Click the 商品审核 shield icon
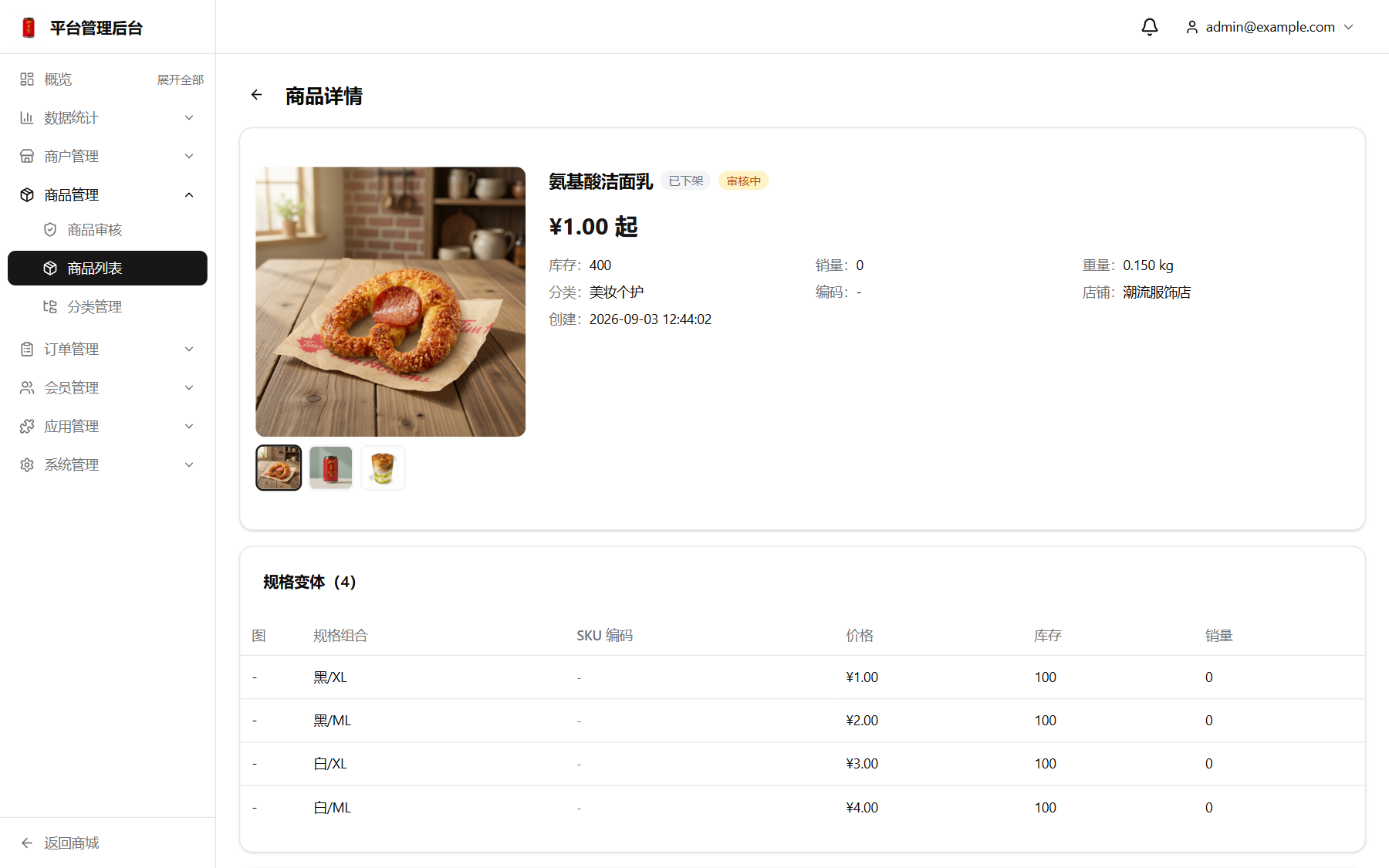1389x868 pixels. [x=50, y=229]
